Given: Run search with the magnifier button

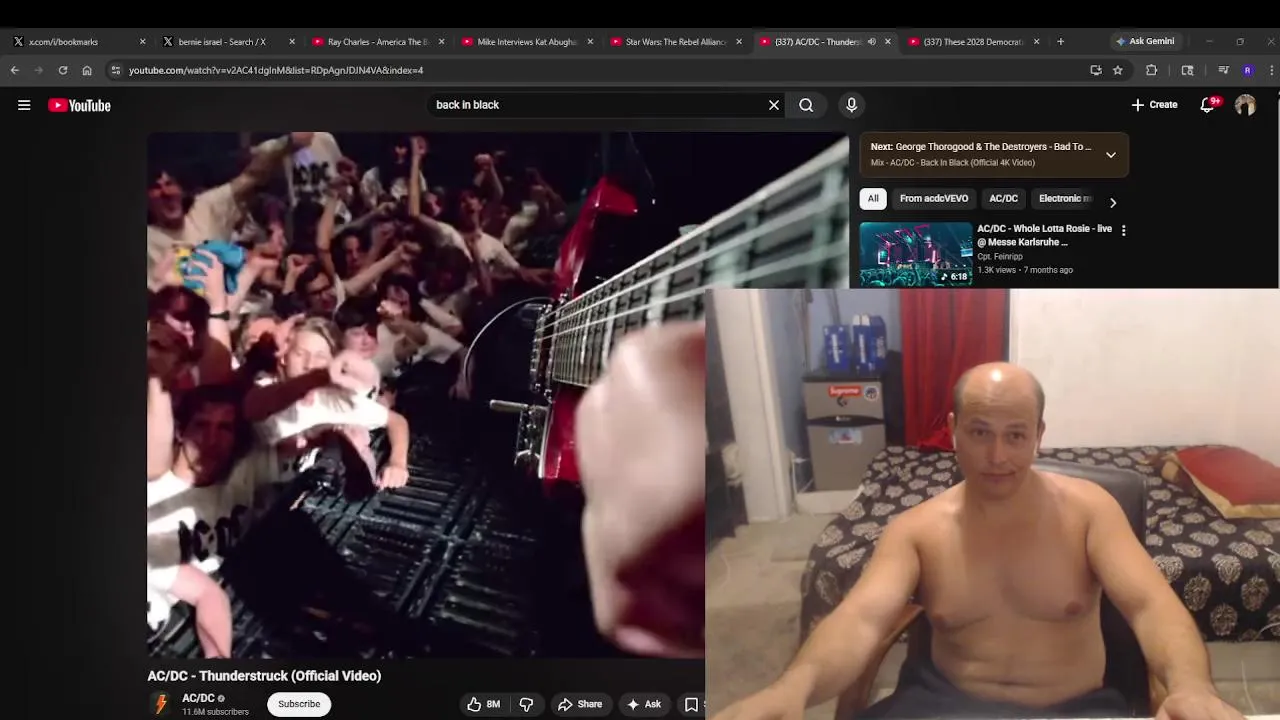Looking at the screenshot, I should (806, 105).
